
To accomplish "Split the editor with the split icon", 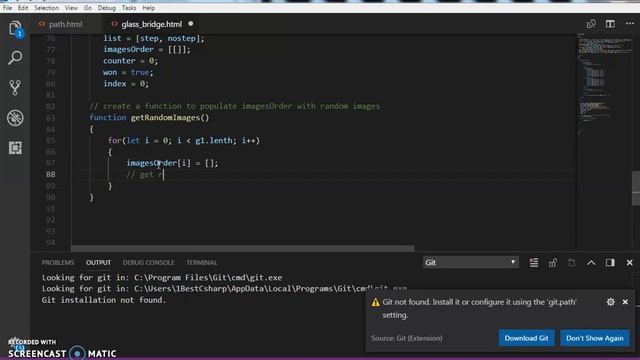I will 610,24.
